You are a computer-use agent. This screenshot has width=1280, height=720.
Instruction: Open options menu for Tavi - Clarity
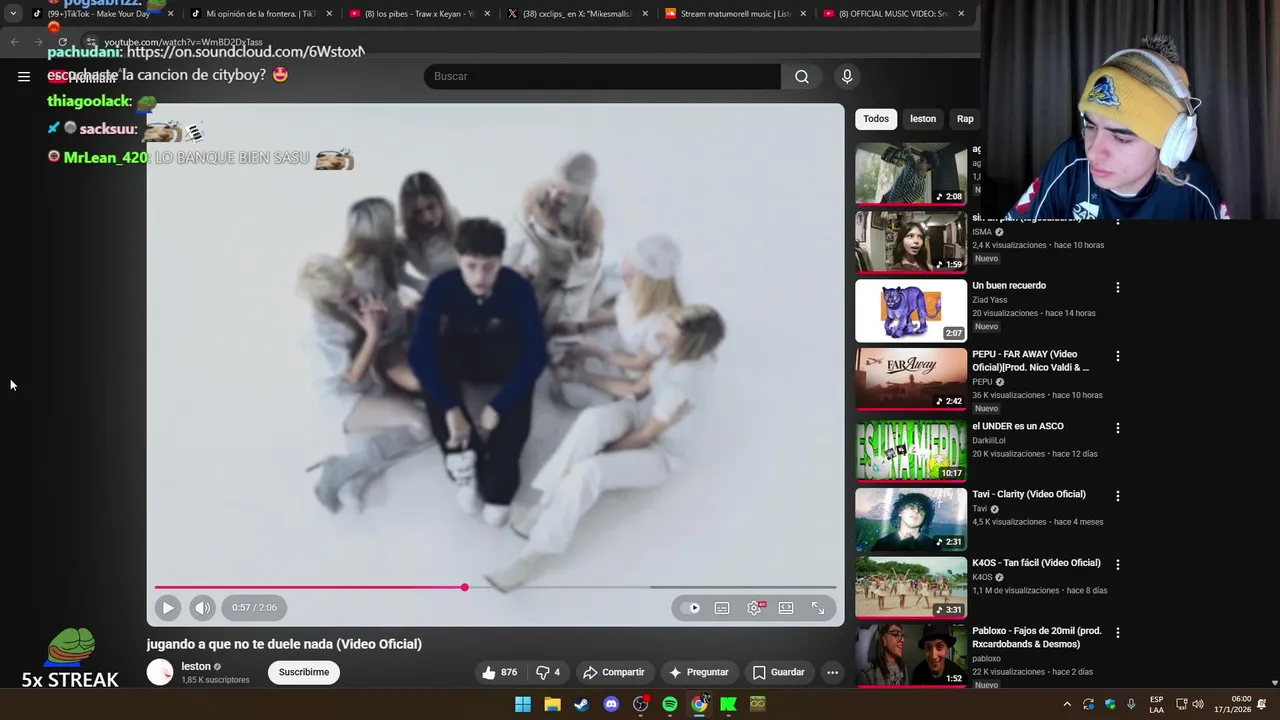[1118, 496]
